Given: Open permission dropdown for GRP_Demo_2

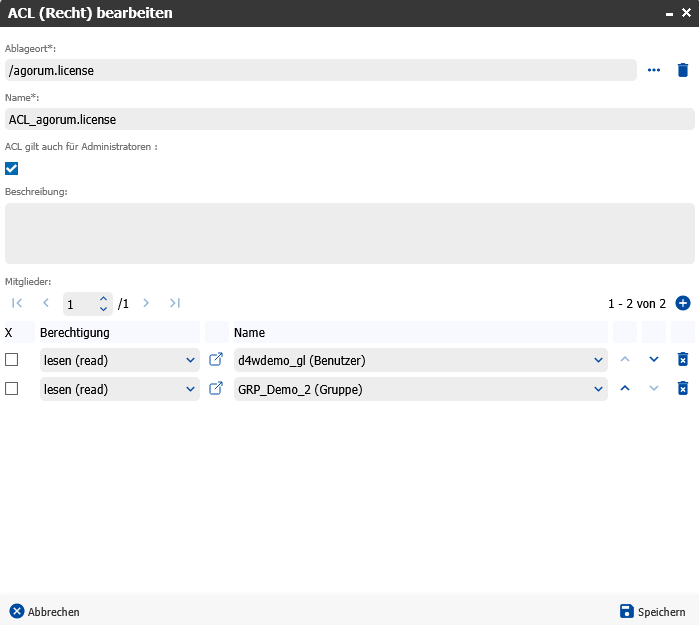Looking at the screenshot, I should coord(120,389).
